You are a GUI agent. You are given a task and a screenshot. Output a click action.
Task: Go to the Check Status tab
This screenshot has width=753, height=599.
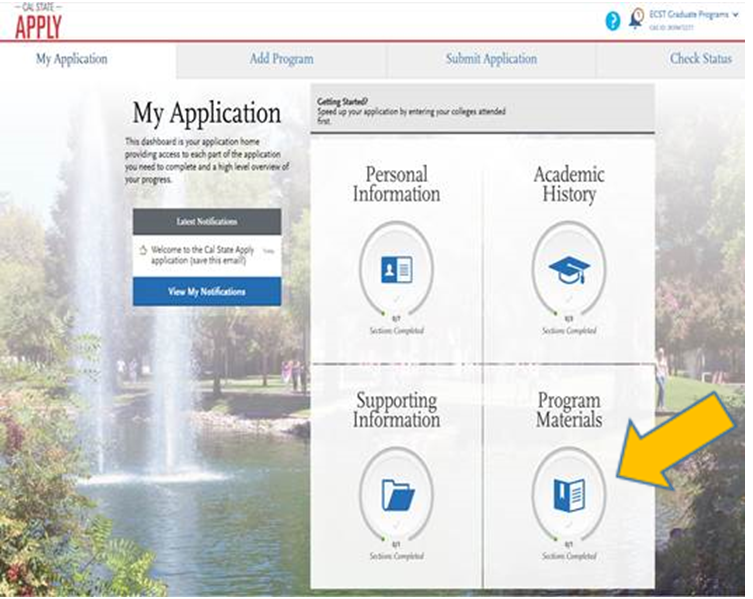[700, 59]
